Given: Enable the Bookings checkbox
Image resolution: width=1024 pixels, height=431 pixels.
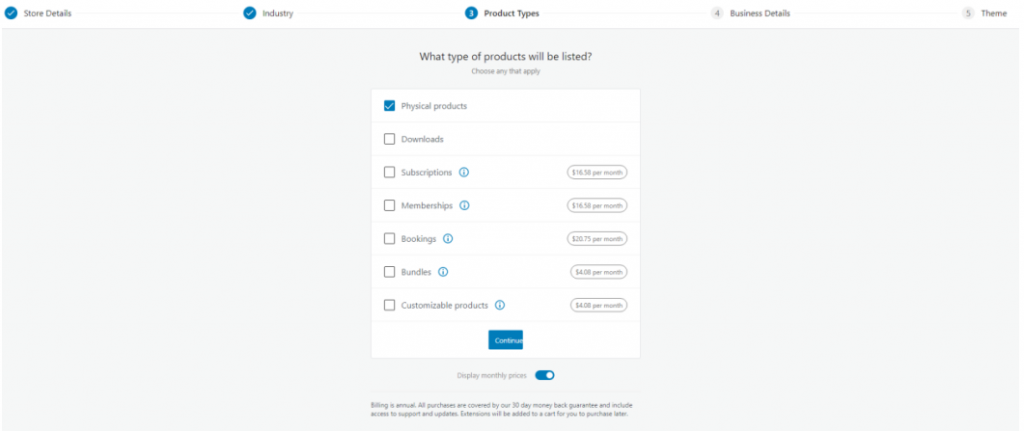Looking at the screenshot, I should (x=389, y=238).
